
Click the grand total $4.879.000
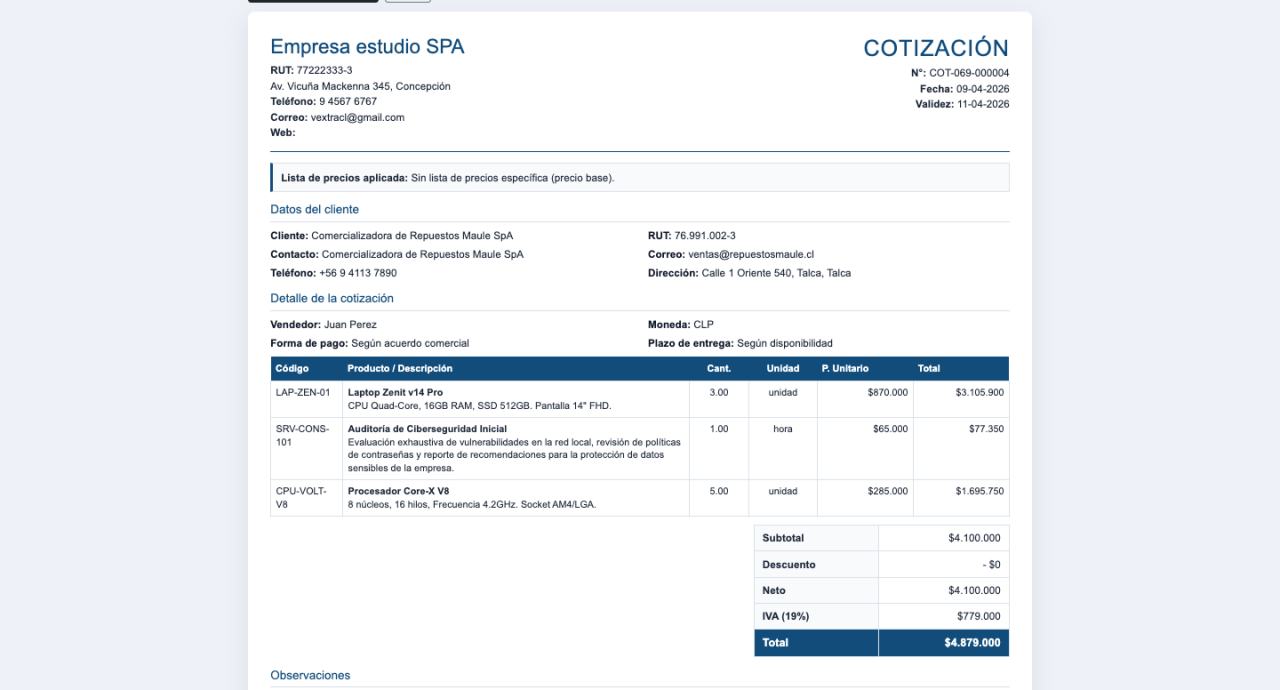(972, 643)
